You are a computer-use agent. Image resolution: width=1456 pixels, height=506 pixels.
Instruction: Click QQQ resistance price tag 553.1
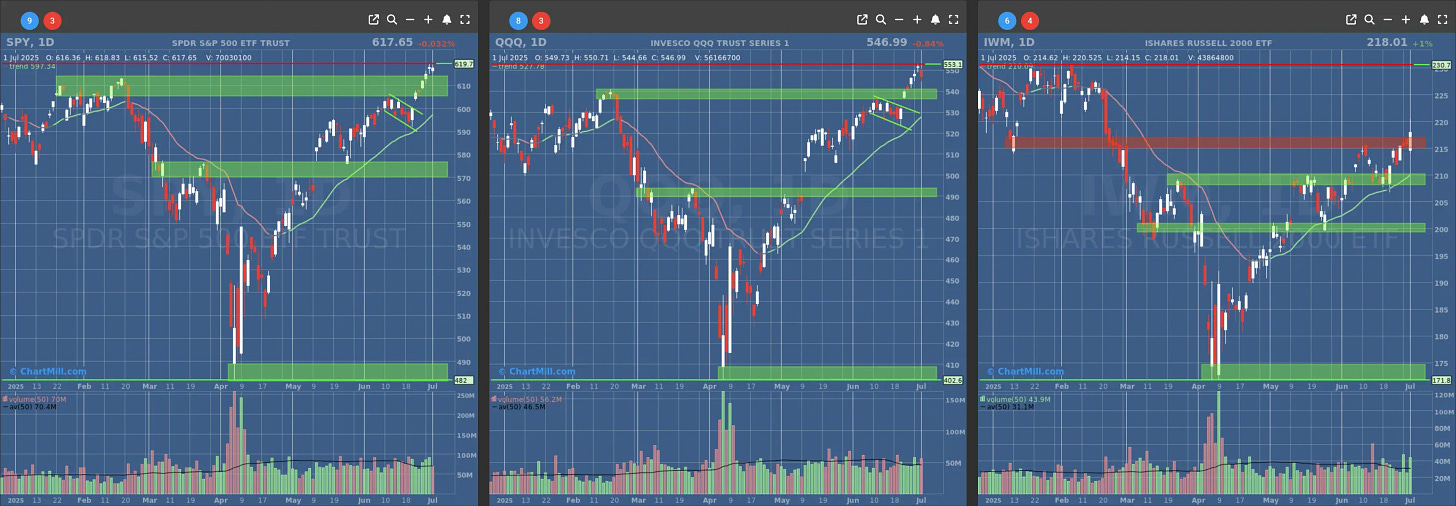click(953, 64)
